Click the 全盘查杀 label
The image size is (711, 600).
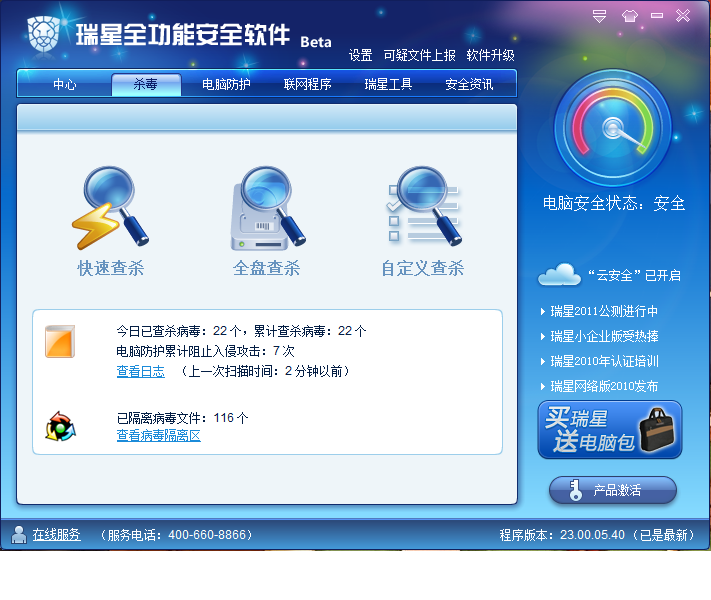[x=267, y=268]
